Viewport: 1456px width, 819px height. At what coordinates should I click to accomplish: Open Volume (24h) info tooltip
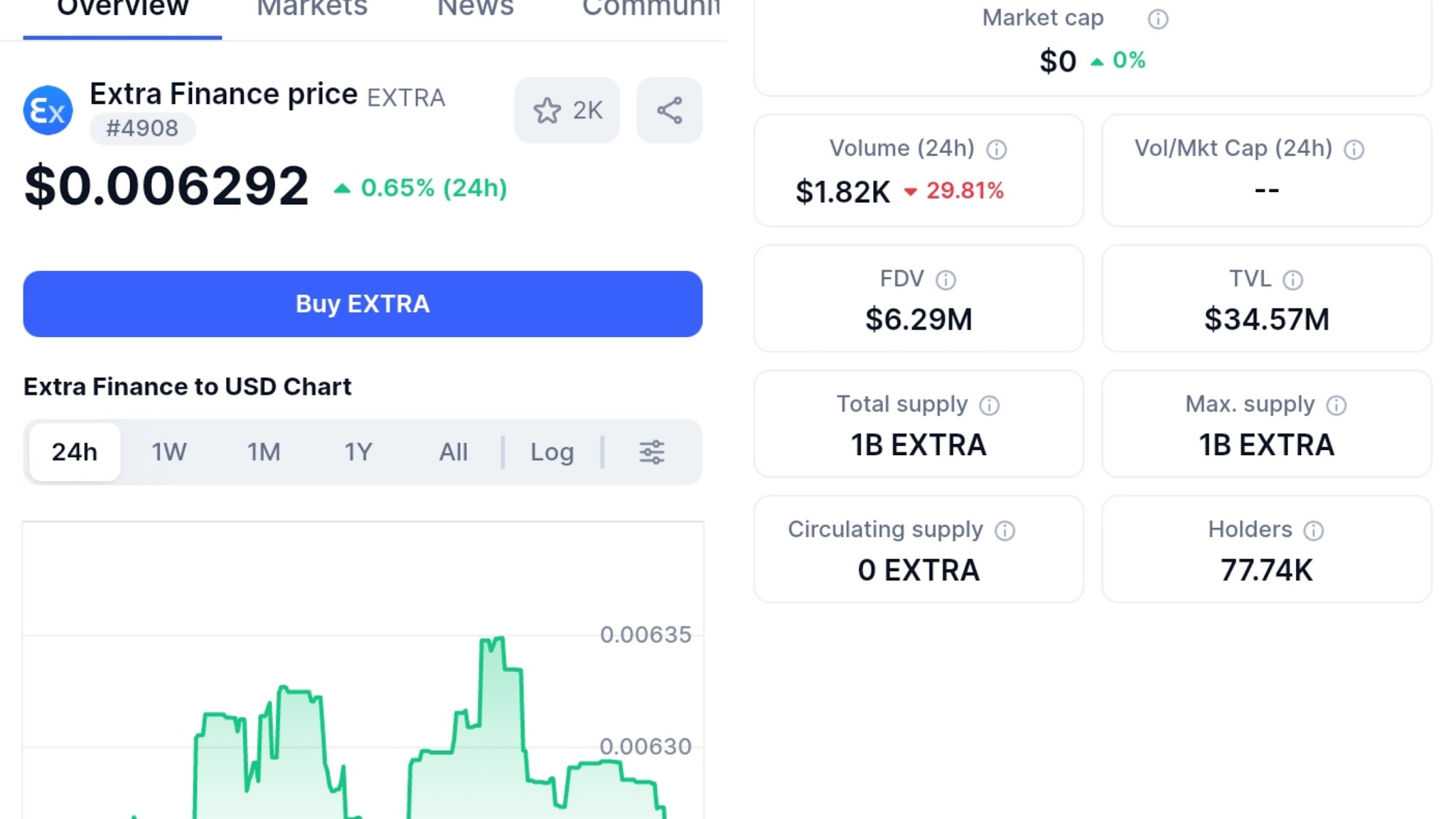tap(995, 149)
